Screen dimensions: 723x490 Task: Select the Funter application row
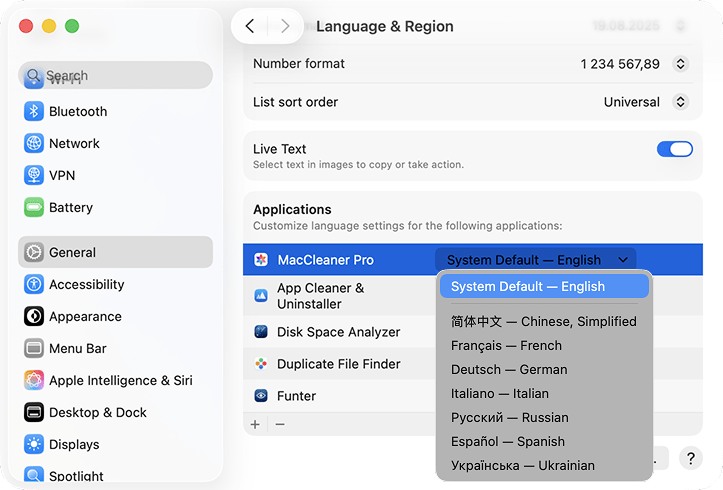(339, 396)
